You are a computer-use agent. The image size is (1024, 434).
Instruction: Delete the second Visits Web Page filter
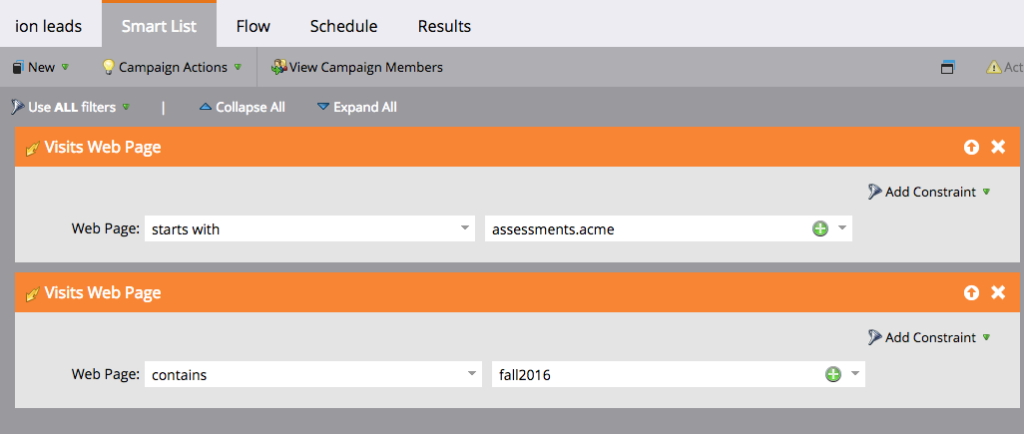coord(997,293)
